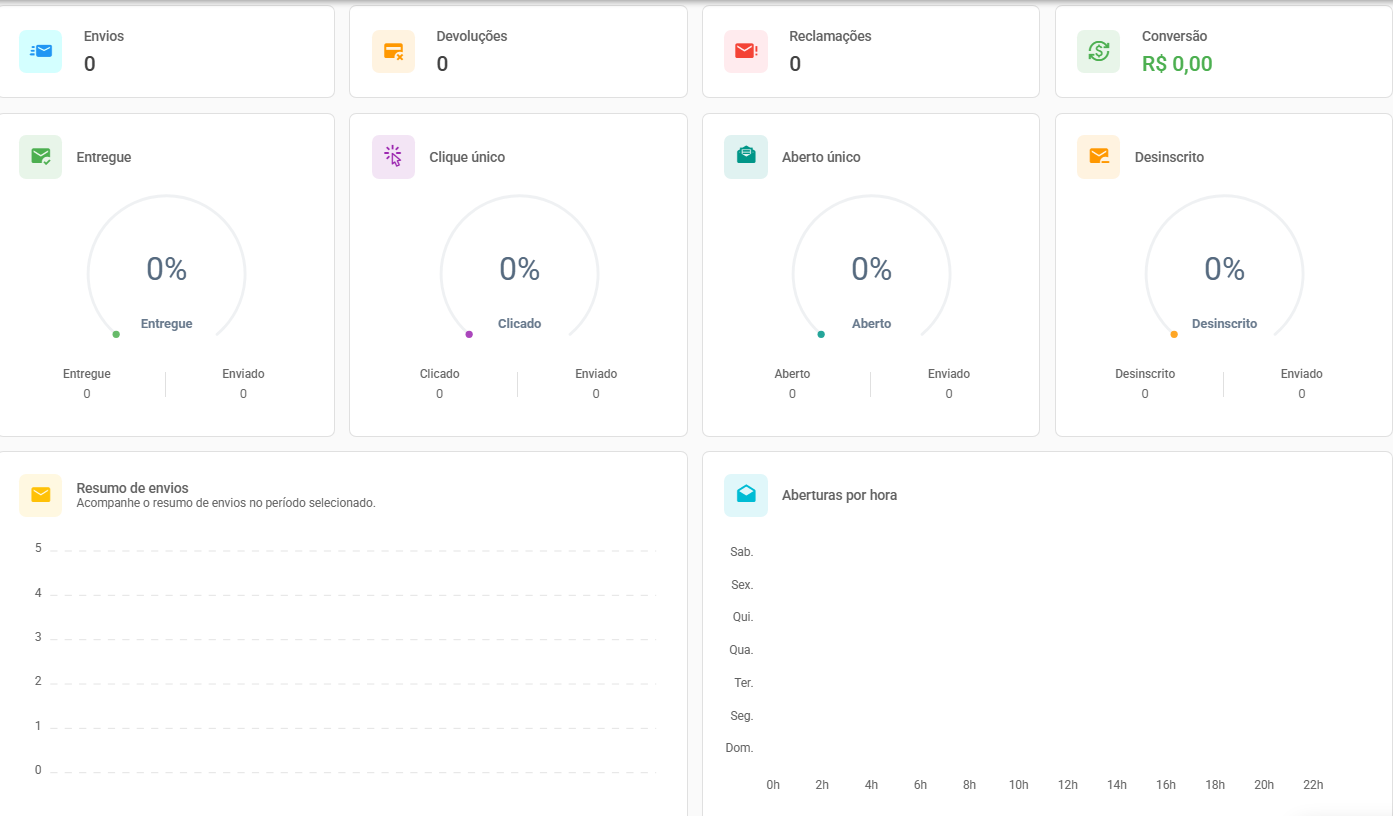Click the R$ 0,00 conversion value
This screenshot has height=816, width=1393.
pyautogui.click(x=1177, y=64)
